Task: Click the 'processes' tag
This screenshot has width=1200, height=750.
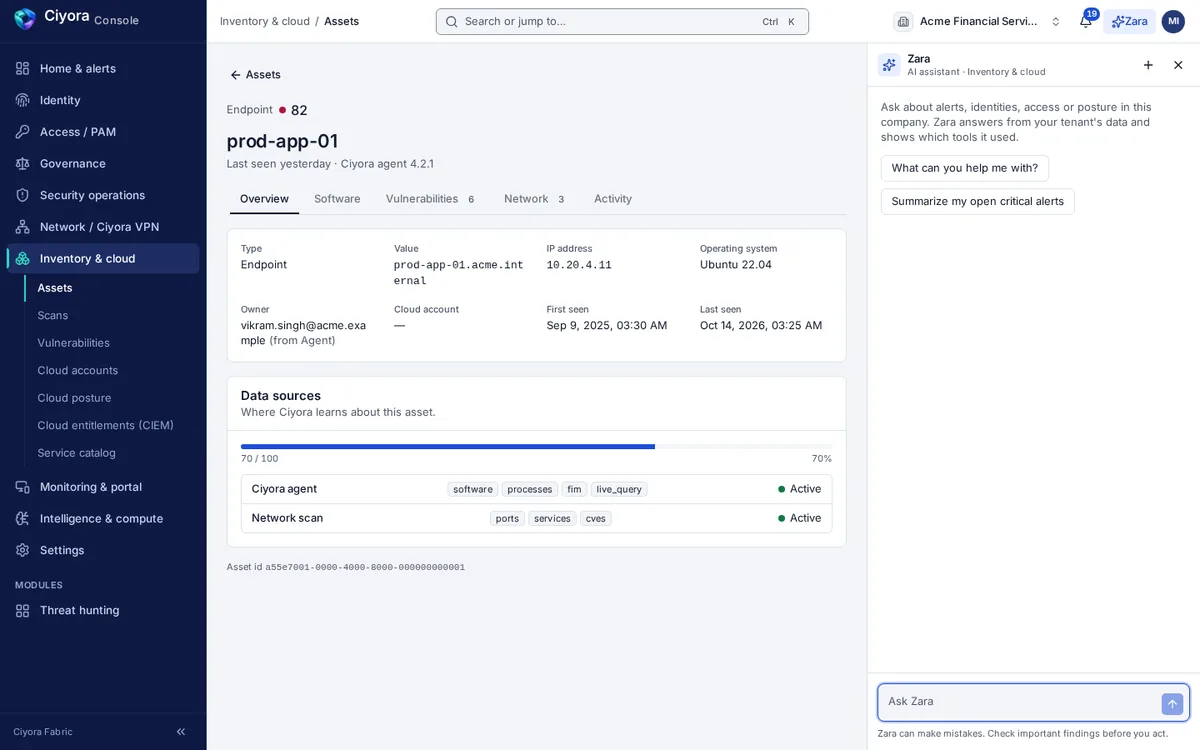Action: coord(530,489)
